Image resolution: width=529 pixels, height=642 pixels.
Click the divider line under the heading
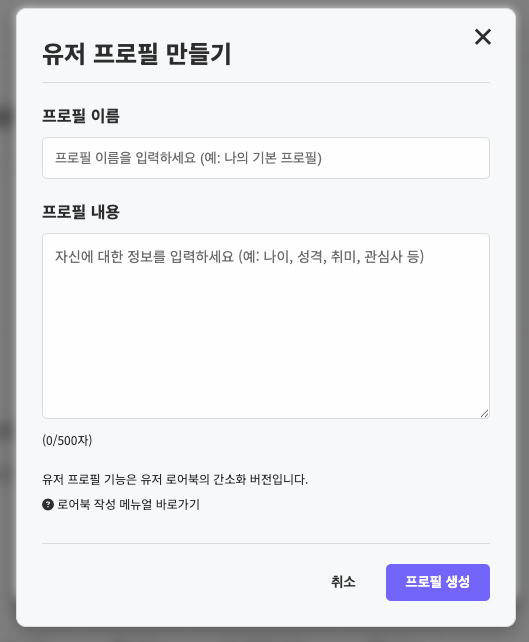266,82
